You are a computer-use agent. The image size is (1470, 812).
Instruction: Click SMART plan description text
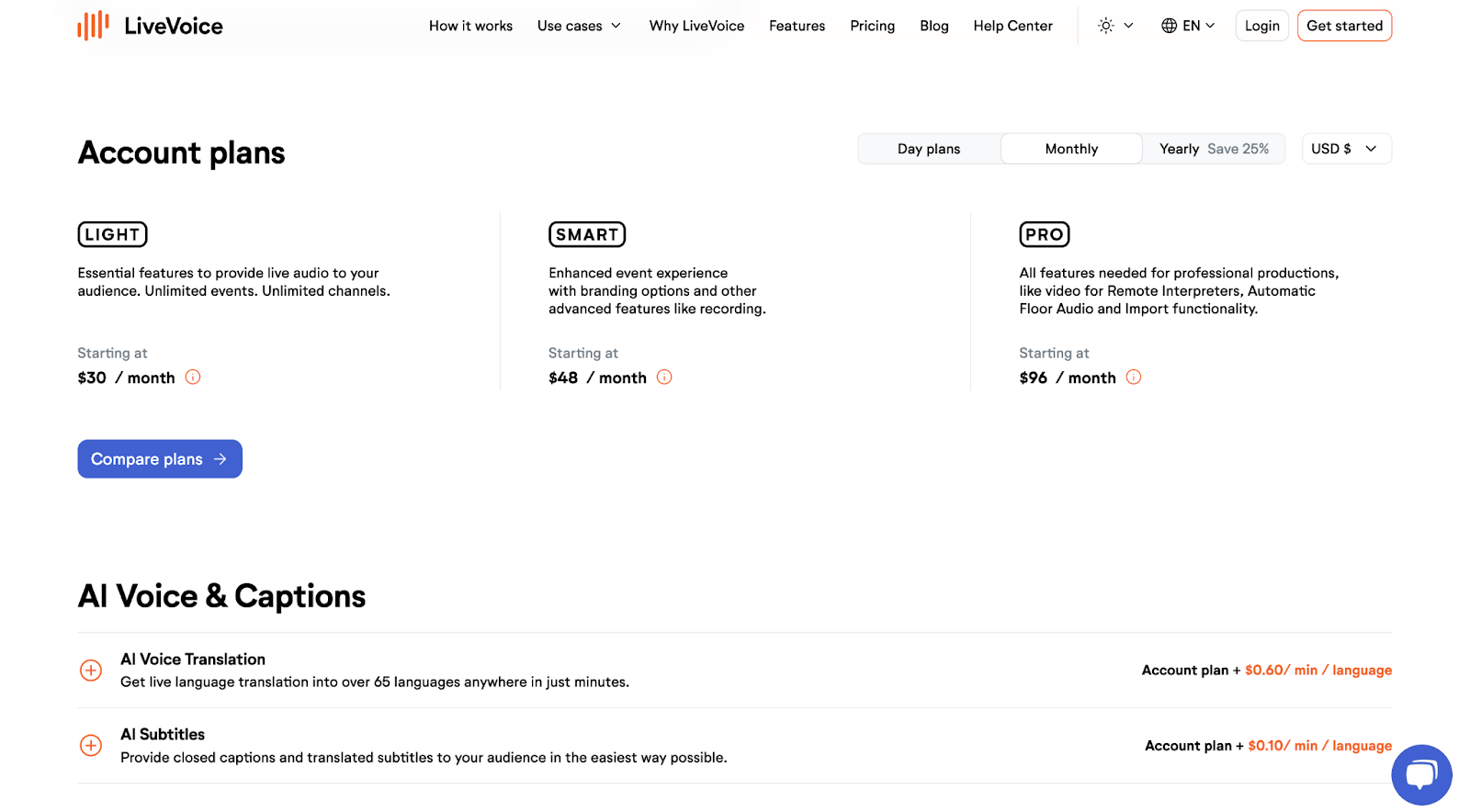coord(657,291)
